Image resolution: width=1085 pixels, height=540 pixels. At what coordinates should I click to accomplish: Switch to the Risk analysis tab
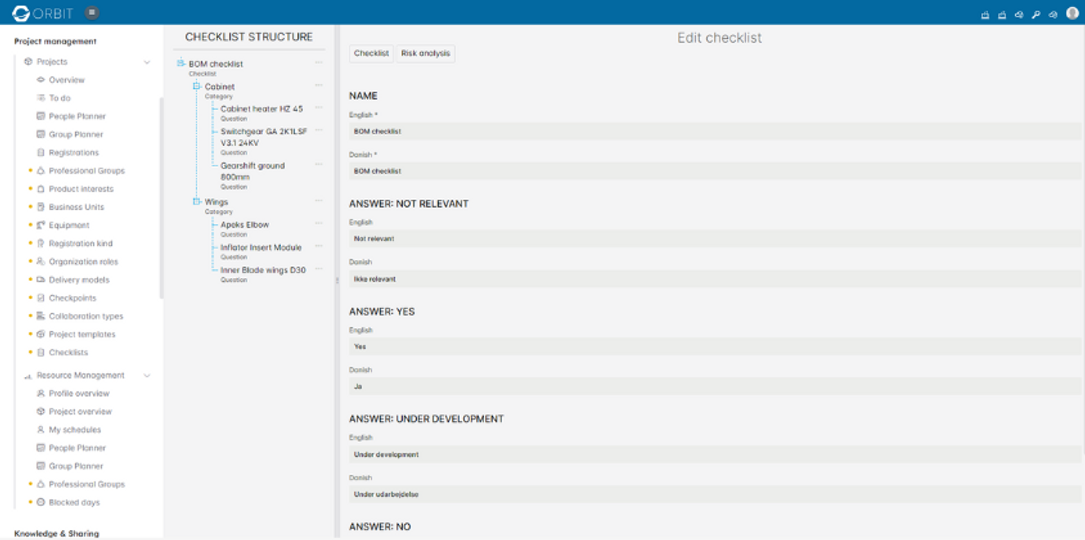pyautogui.click(x=426, y=53)
